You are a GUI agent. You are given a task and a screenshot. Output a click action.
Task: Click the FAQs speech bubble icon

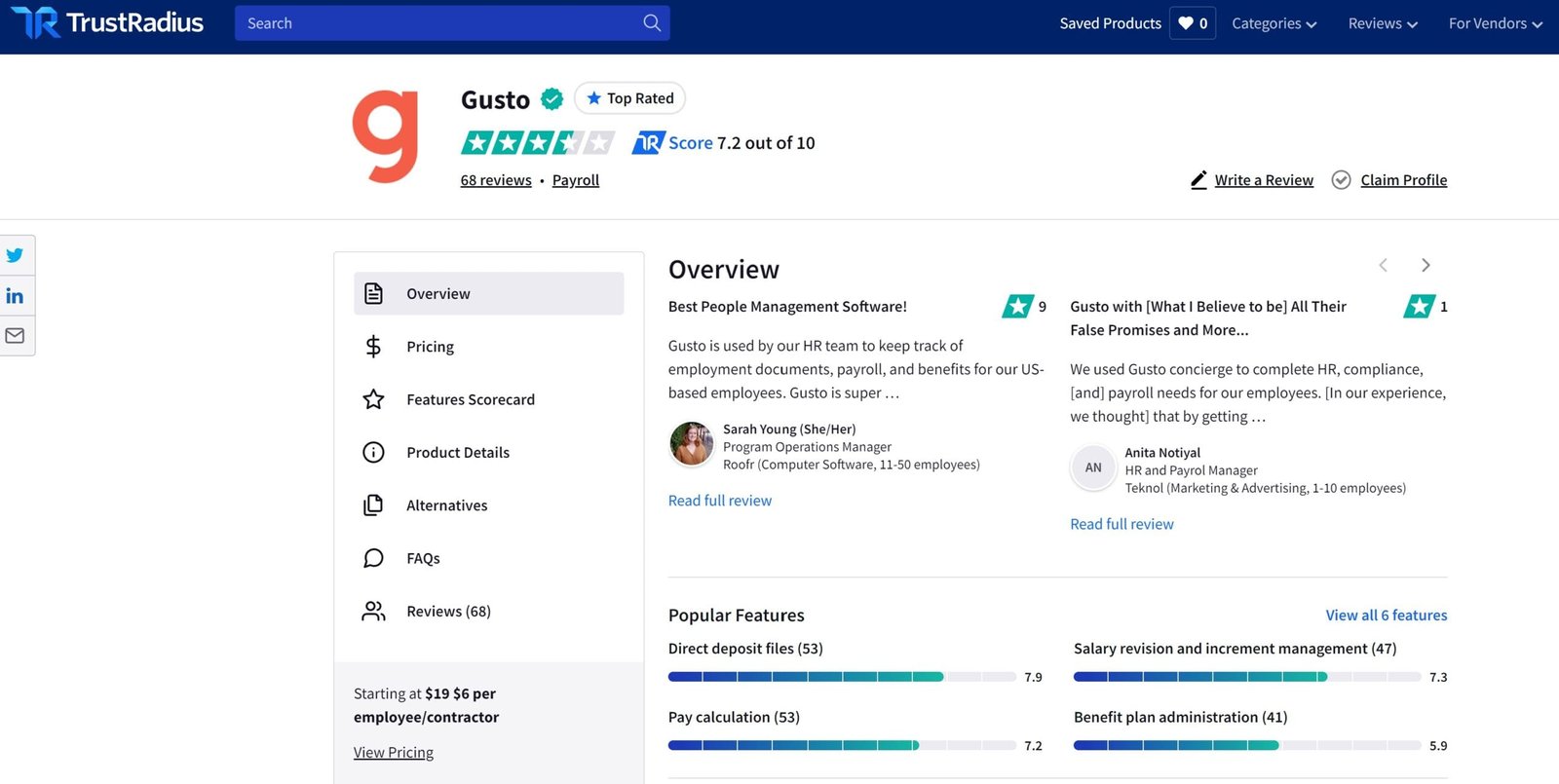click(373, 558)
